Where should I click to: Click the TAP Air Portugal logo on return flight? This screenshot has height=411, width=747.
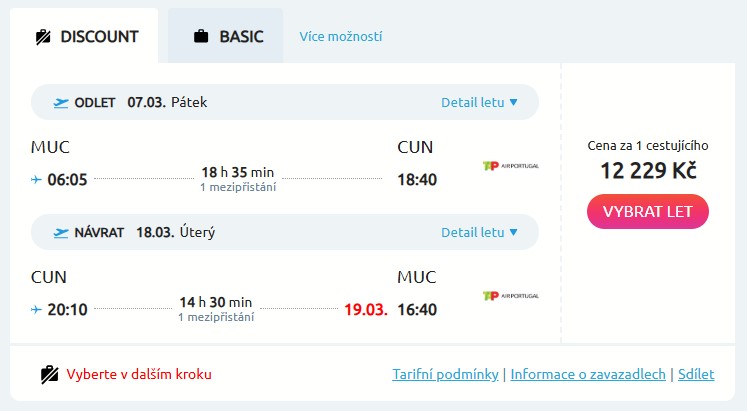pyautogui.click(x=510, y=295)
